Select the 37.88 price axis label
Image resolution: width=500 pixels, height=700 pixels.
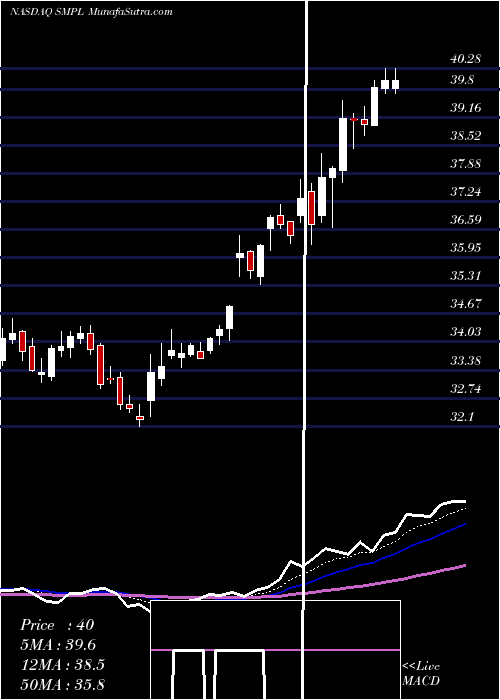tap(466, 163)
